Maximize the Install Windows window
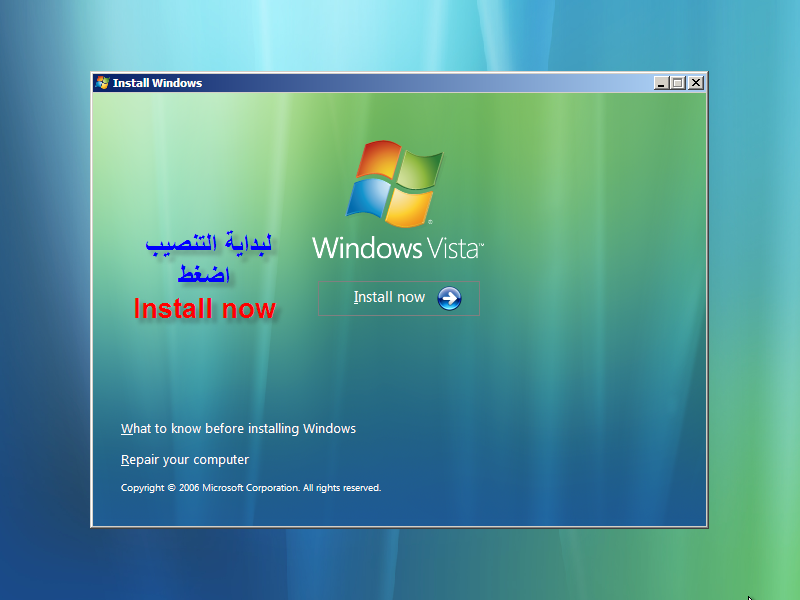 678,83
